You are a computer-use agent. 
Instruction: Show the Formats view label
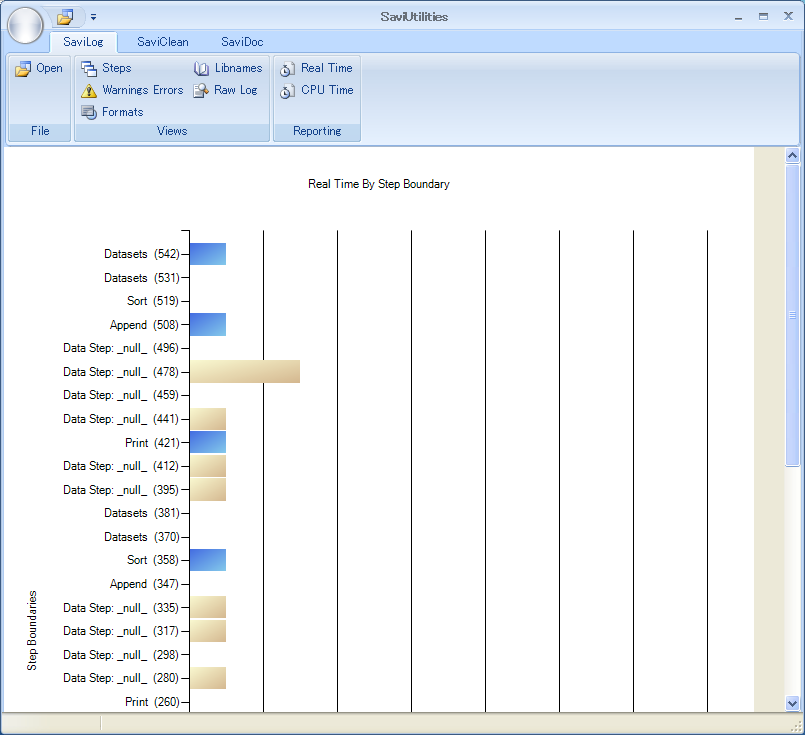pos(123,112)
